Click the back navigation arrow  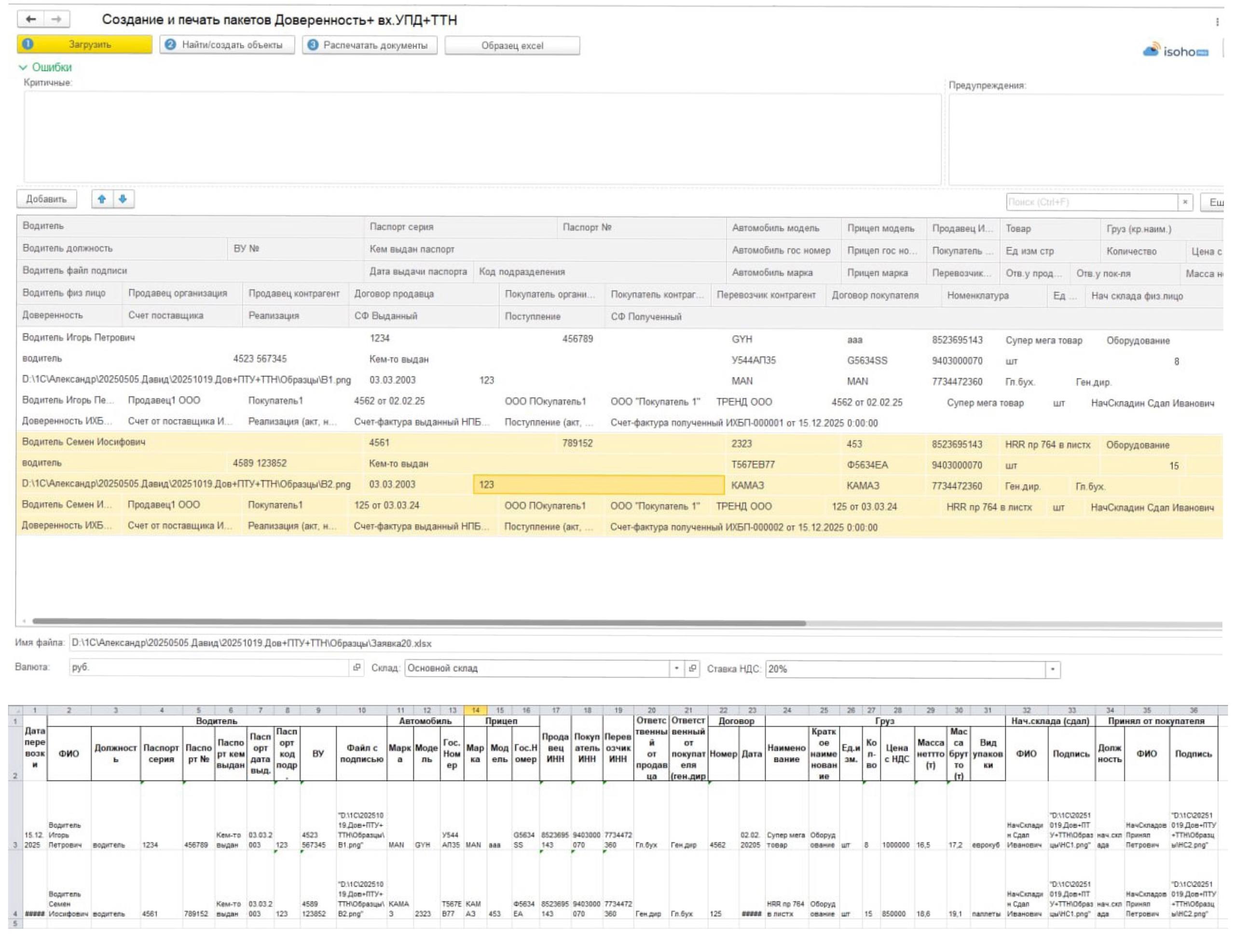[30, 19]
